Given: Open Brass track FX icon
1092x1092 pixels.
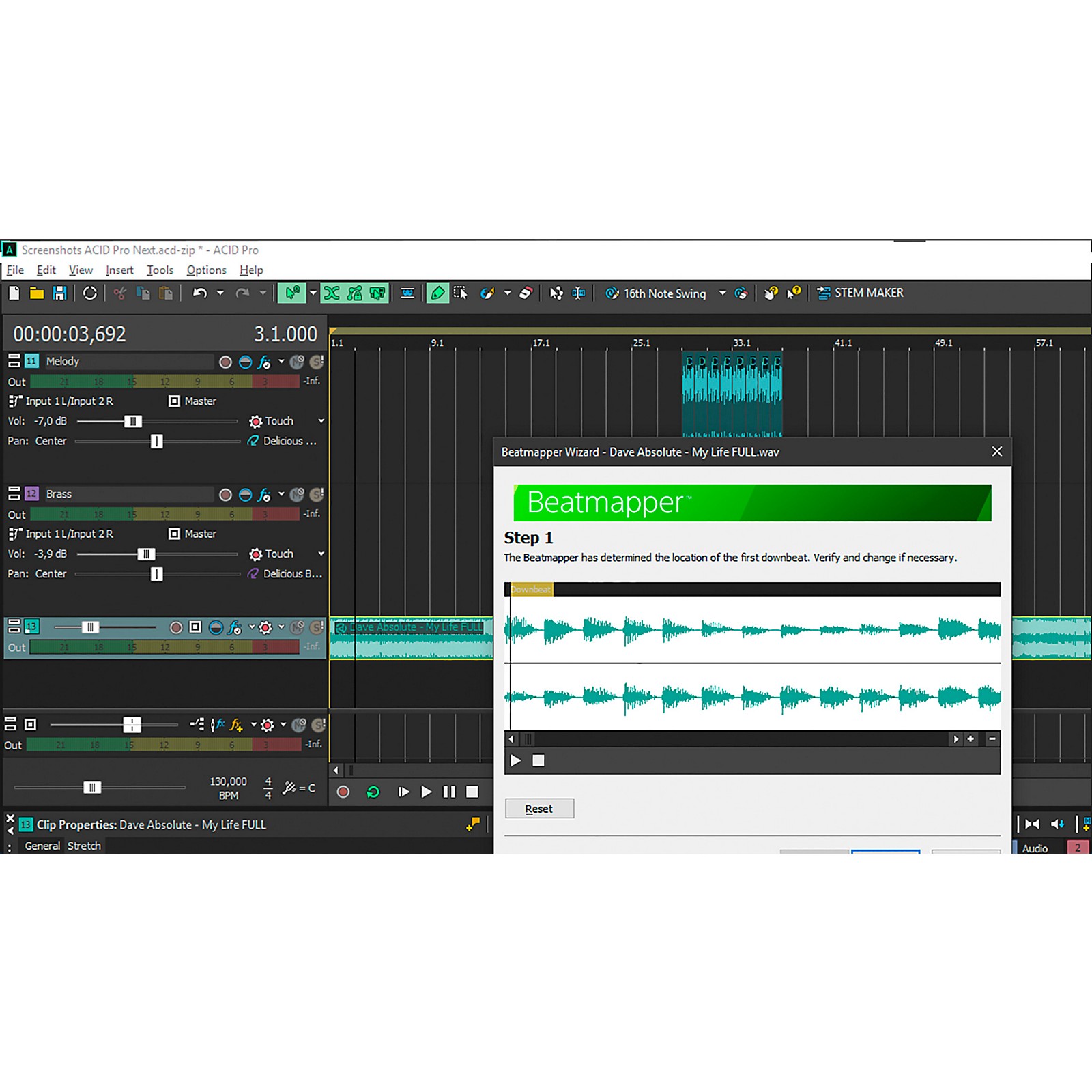Looking at the screenshot, I should click(264, 495).
